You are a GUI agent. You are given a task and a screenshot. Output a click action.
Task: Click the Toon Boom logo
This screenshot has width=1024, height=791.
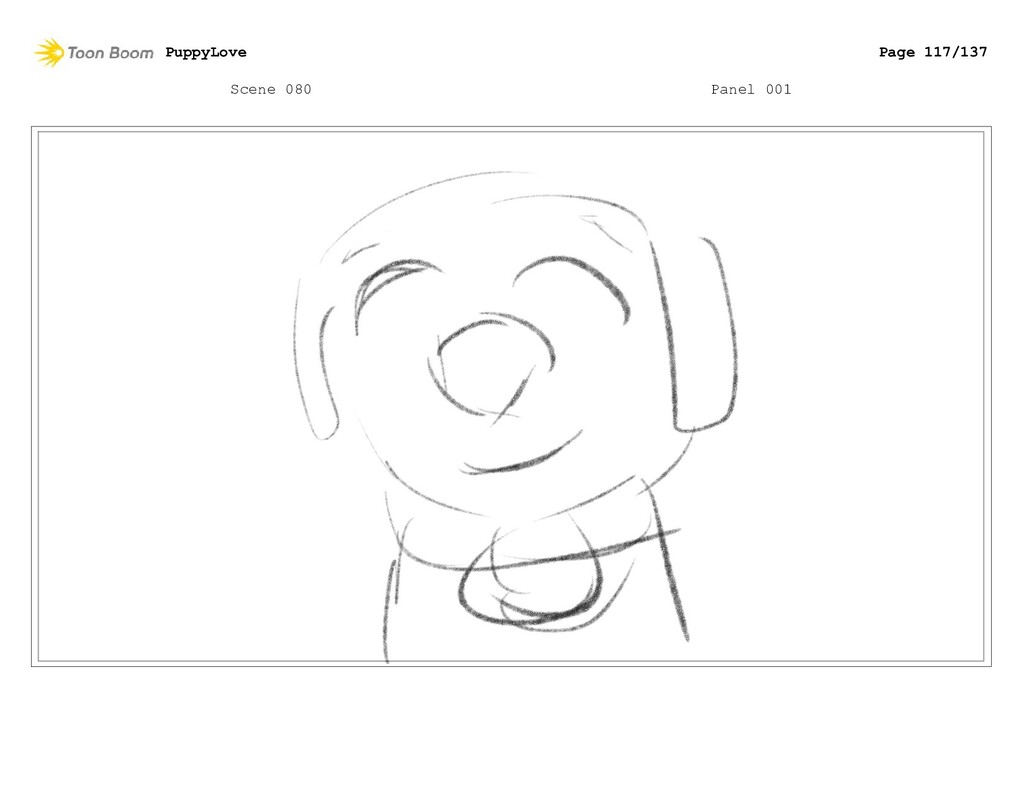[94, 53]
